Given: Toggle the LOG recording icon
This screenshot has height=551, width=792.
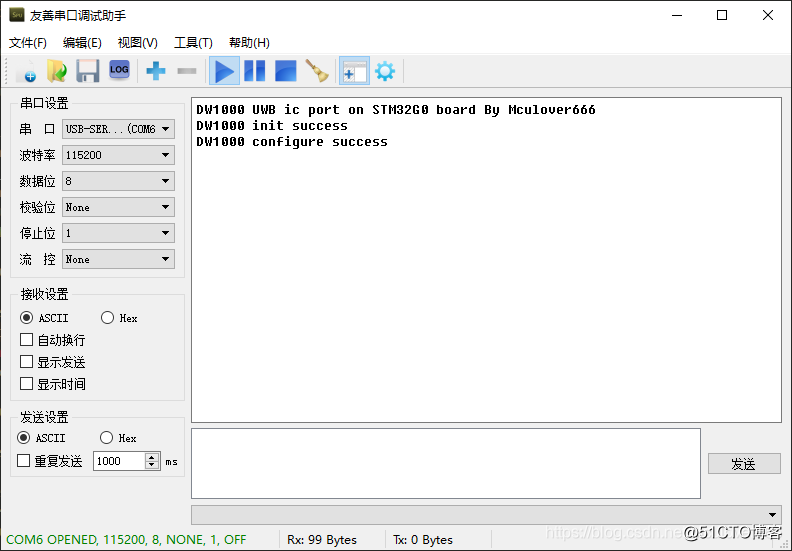Looking at the screenshot, I should [119, 70].
